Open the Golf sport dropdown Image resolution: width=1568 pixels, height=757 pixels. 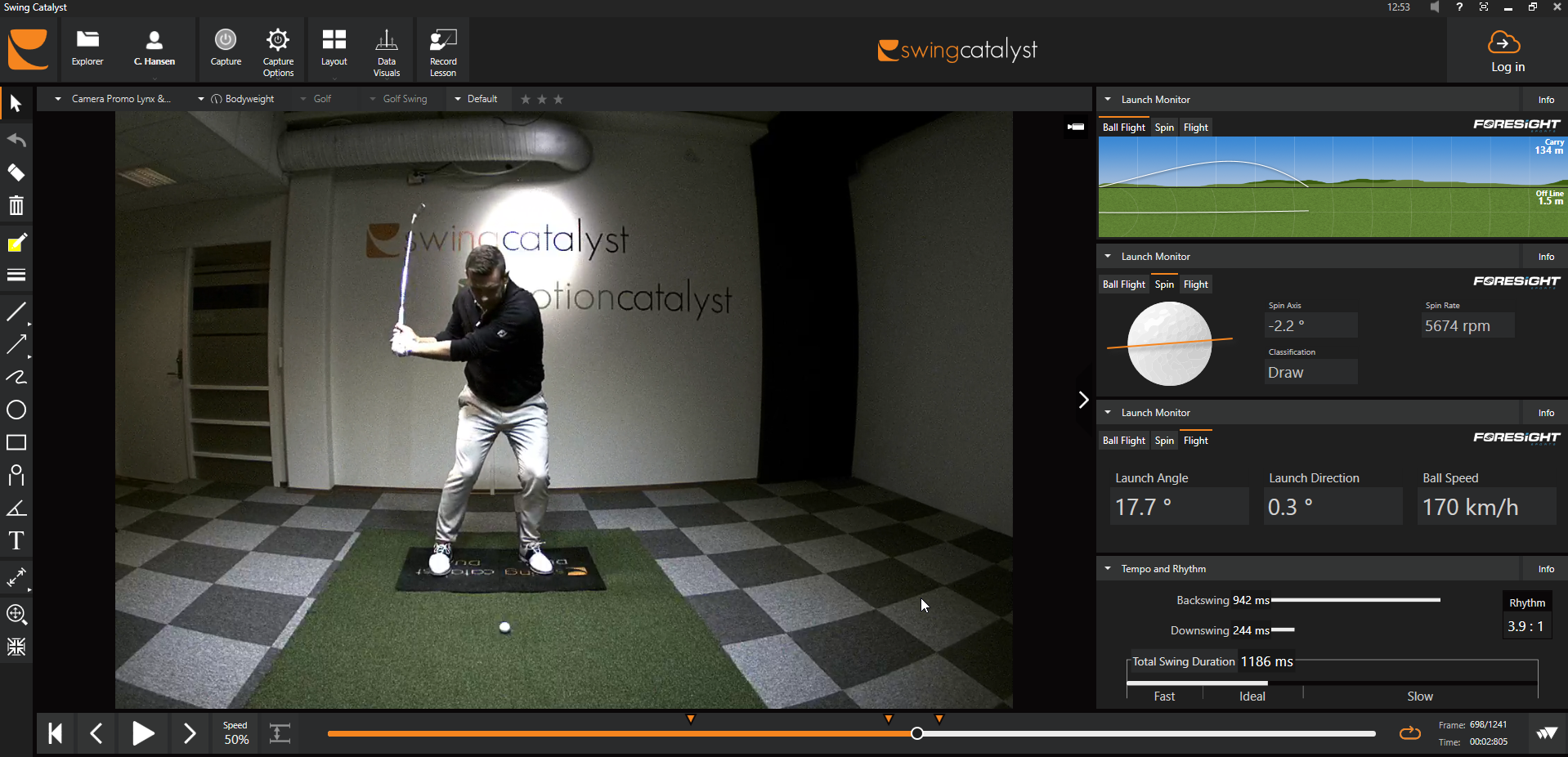tap(316, 99)
